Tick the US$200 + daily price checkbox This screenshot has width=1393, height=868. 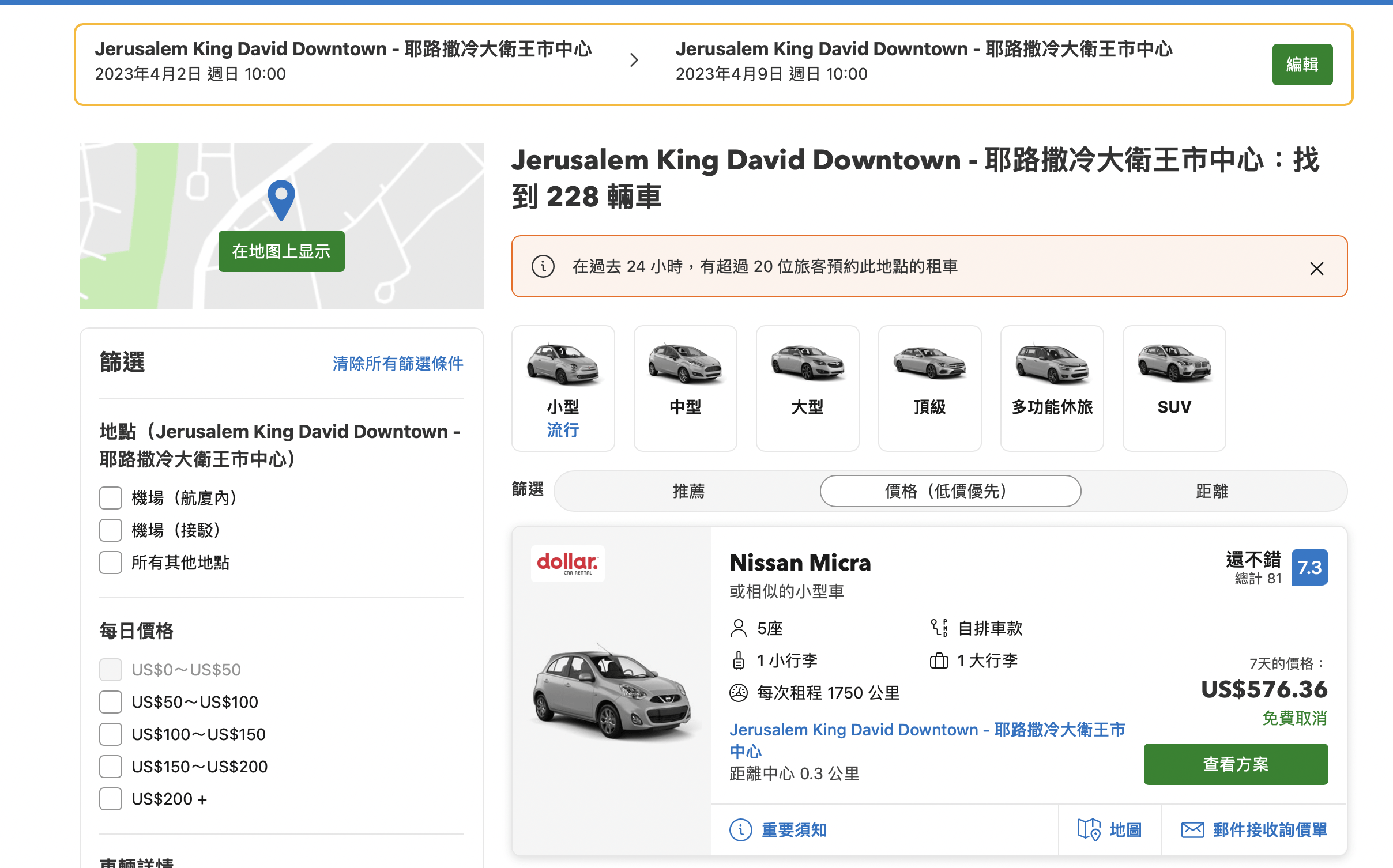coord(111,799)
